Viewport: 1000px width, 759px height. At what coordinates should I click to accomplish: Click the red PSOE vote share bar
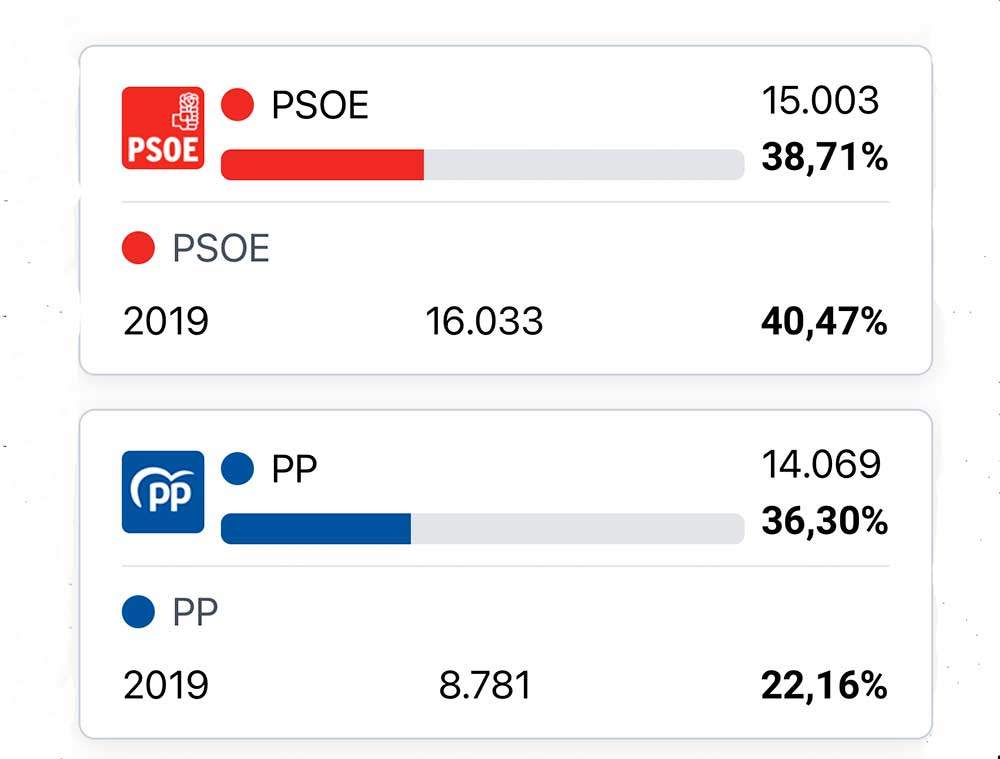pyautogui.click(x=322, y=164)
